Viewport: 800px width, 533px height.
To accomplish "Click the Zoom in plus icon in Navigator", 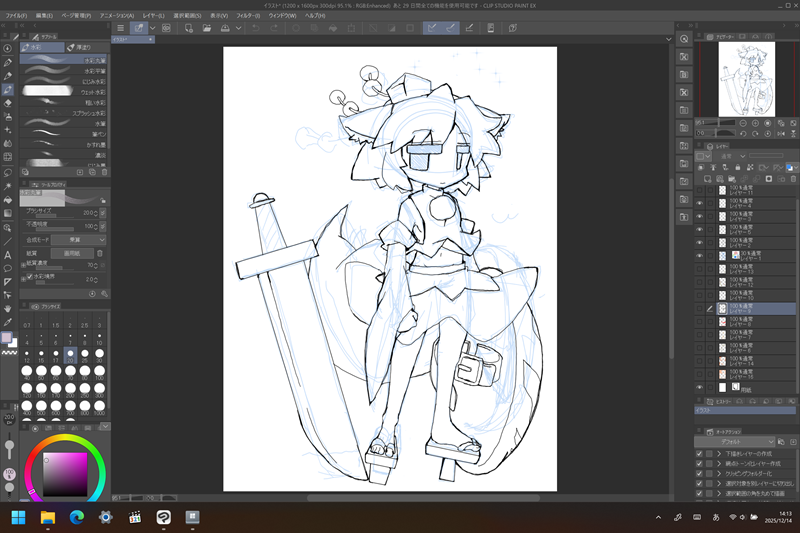I will (755, 123).
